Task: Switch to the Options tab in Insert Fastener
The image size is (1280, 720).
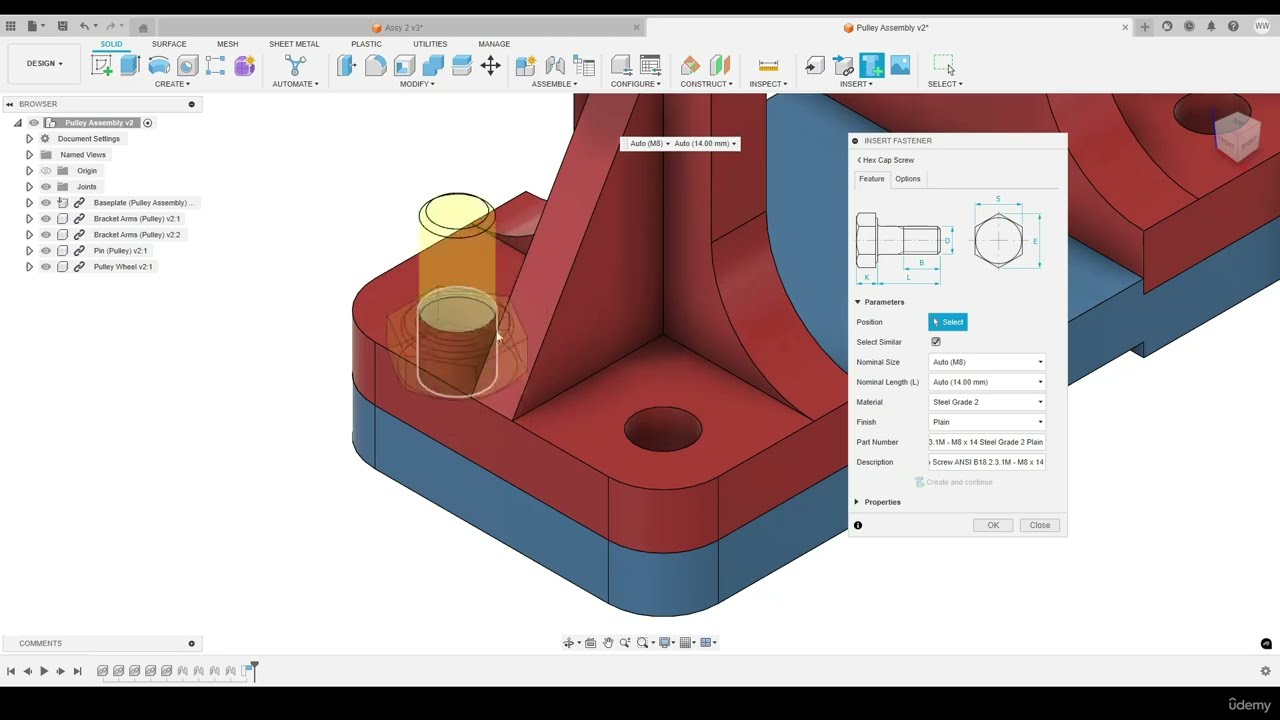Action: click(x=908, y=179)
